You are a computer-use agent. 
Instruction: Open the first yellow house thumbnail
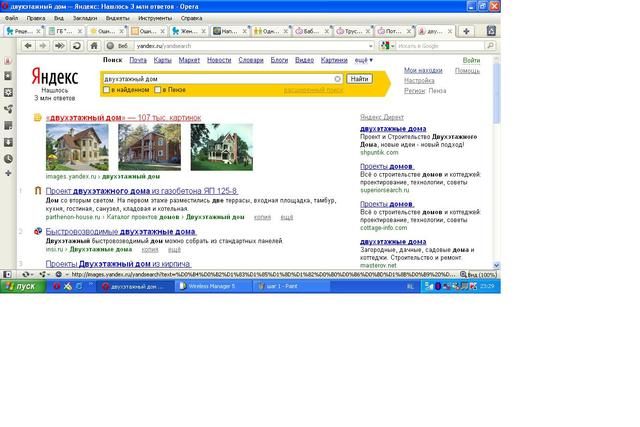coord(77,147)
